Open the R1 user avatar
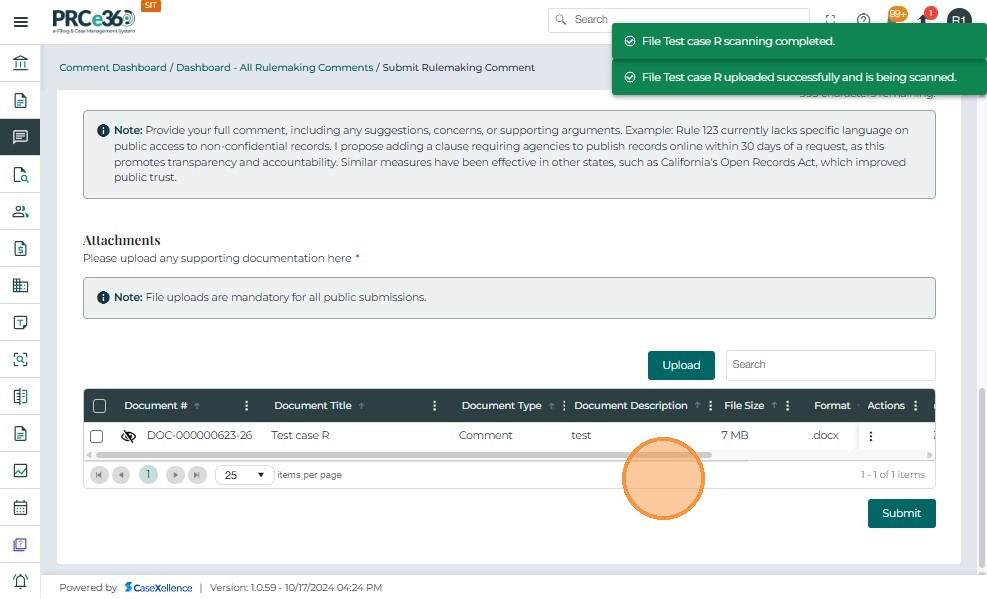The height and width of the screenshot is (599, 987). coord(959,20)
